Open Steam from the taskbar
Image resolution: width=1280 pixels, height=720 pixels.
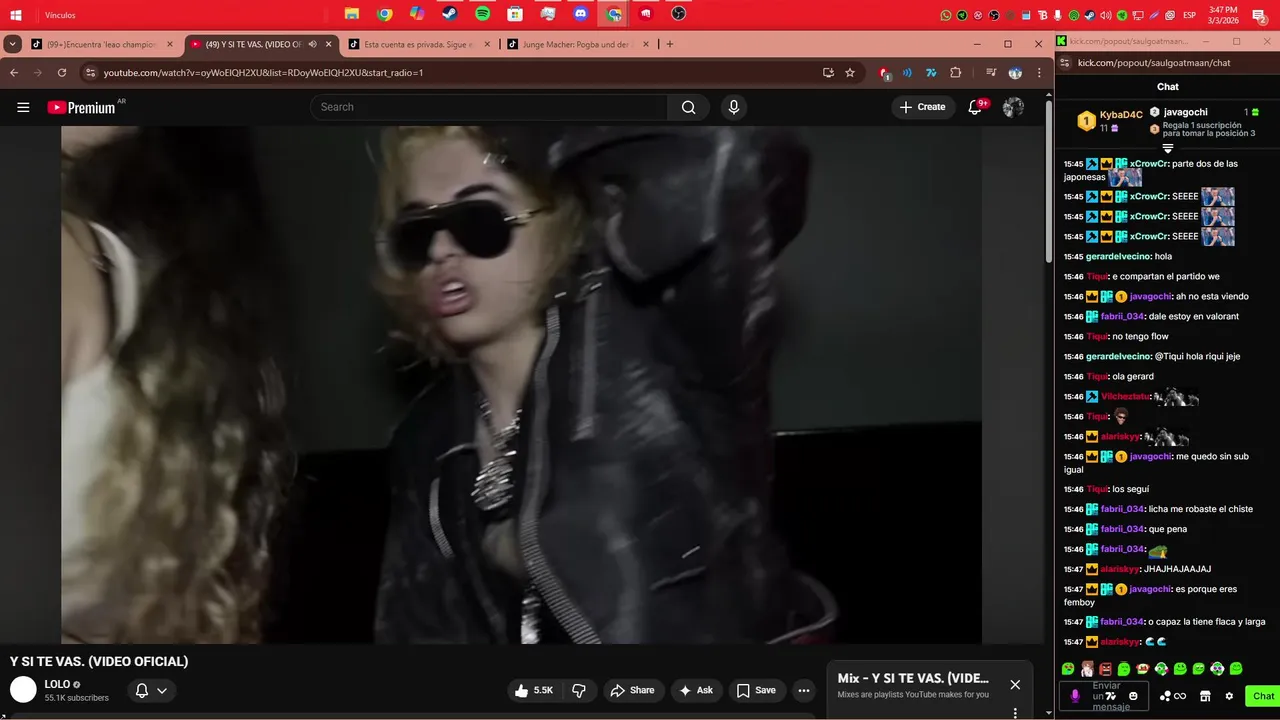pos(450,14)
